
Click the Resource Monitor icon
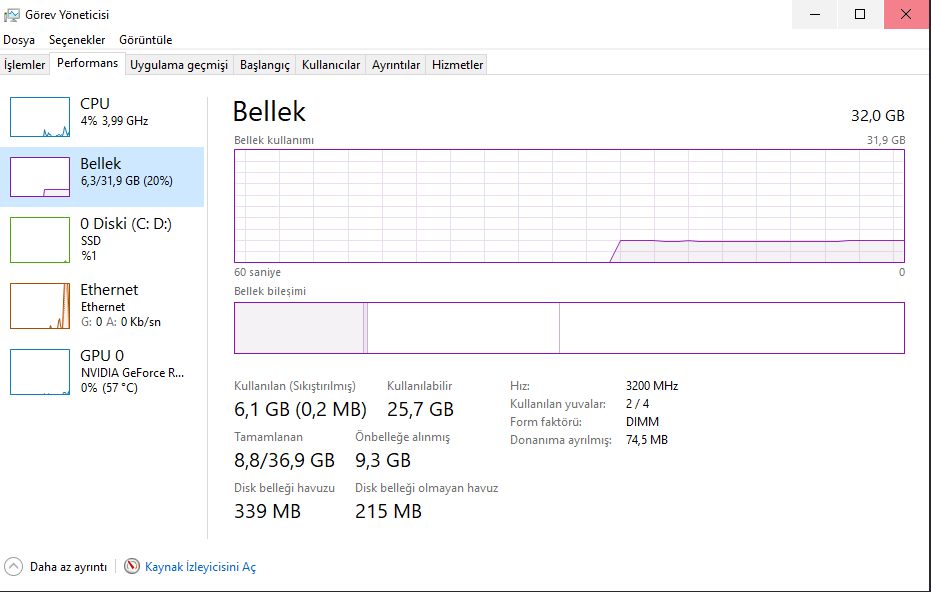point(132,567)
